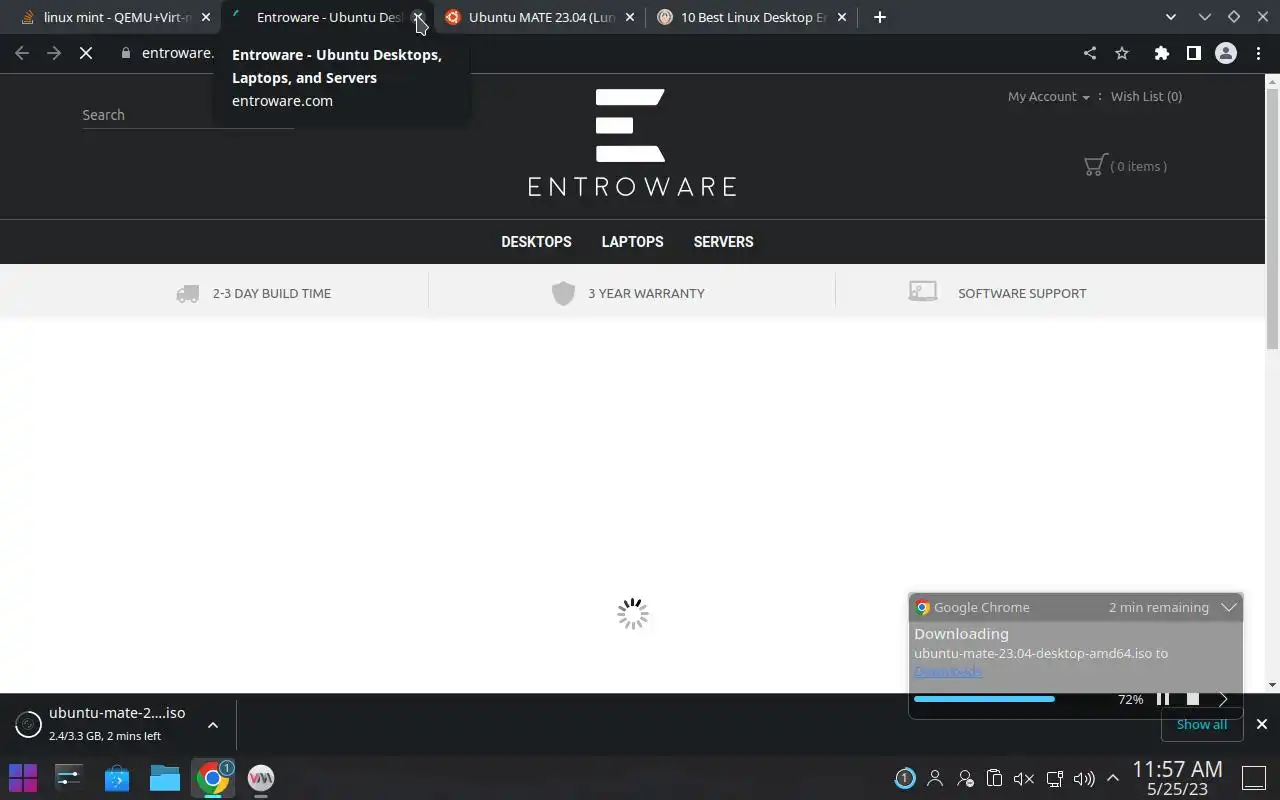
Task: Launch the software store from taskbar
Action: (x=117, y=777)
